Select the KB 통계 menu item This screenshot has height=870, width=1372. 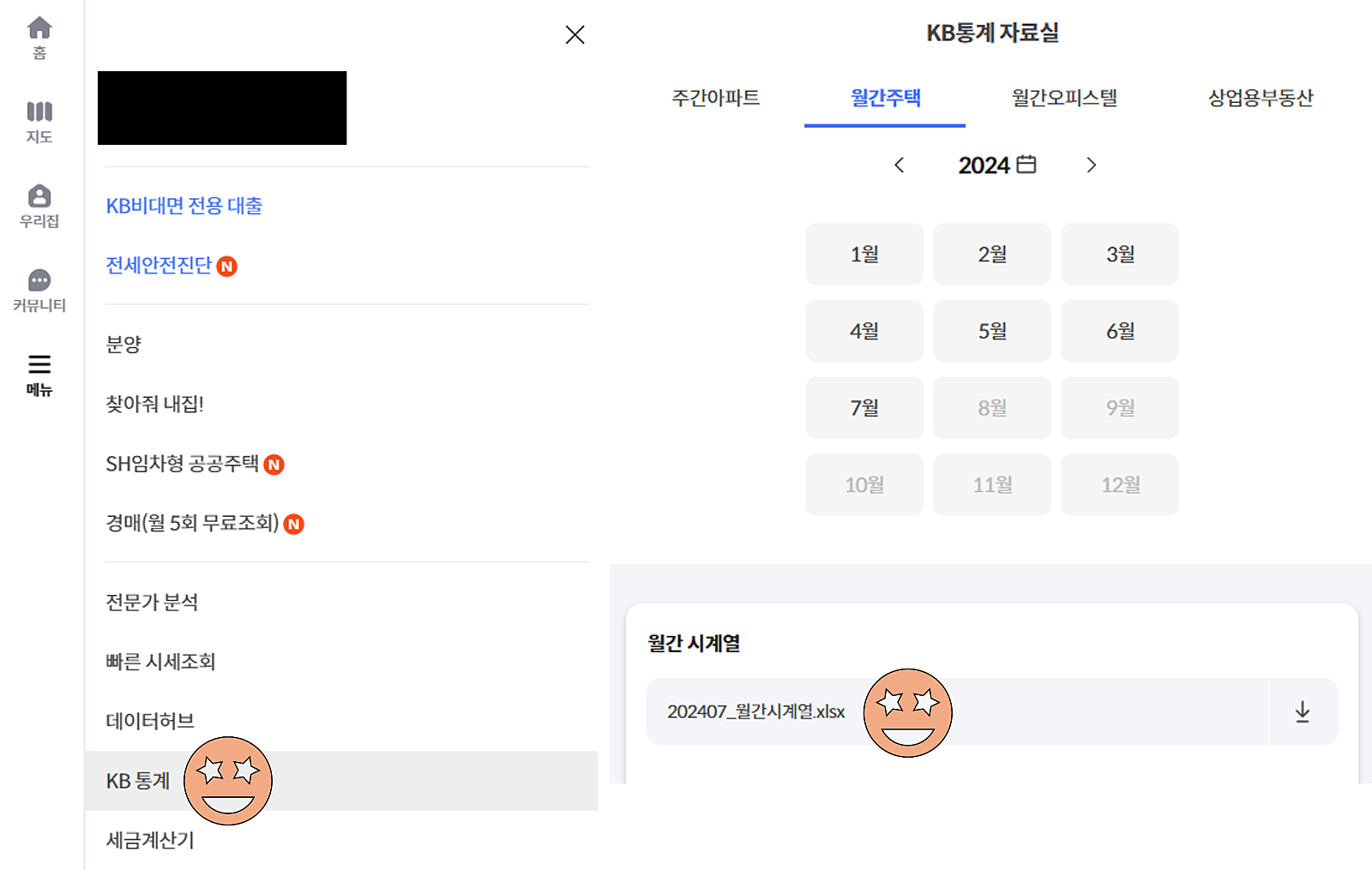click(x=341, y=781)
